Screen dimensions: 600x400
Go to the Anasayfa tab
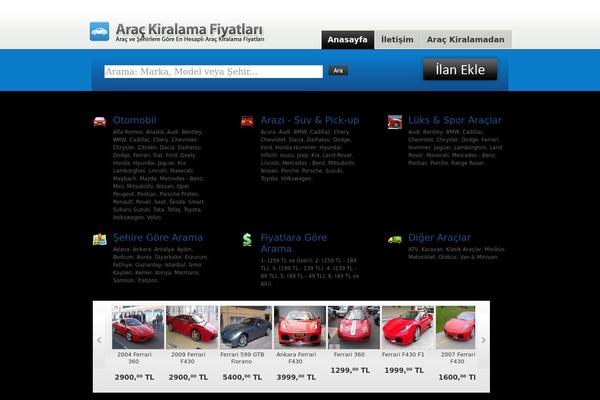[347, 39]
